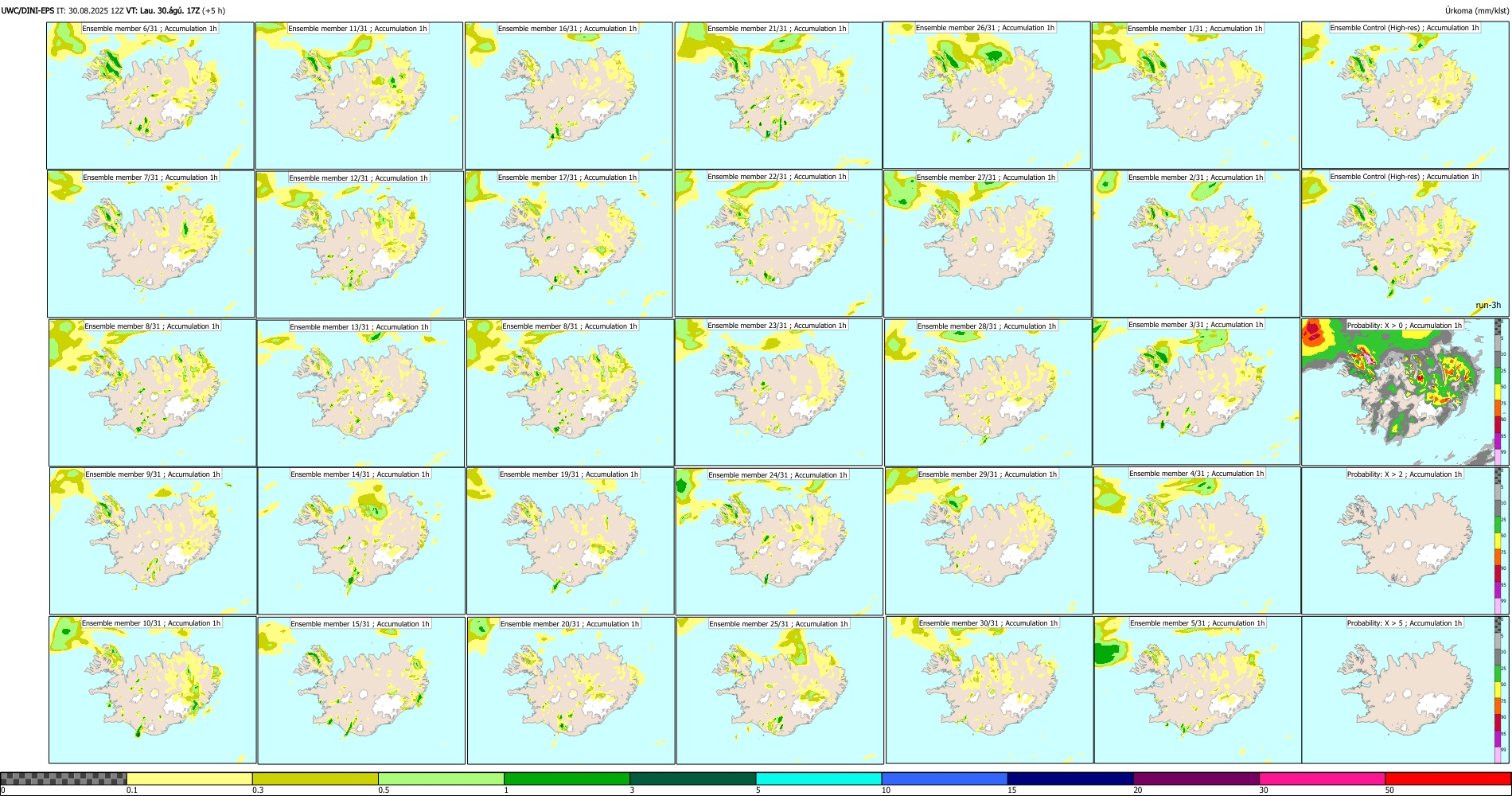Click the valid time 'VT: Lau. 30.ágú. 17Z' text
The height and width of the screenshot is (796, 1512).
[x=163, y=10]
